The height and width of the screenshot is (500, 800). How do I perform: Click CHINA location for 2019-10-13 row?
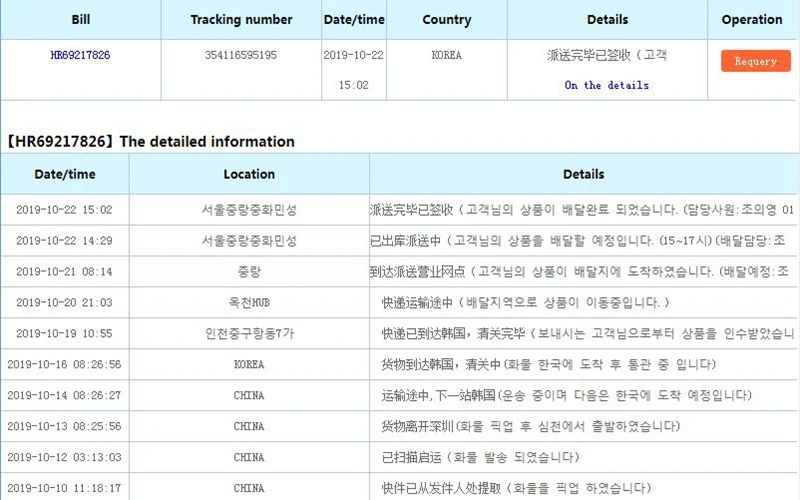[249, 426]
